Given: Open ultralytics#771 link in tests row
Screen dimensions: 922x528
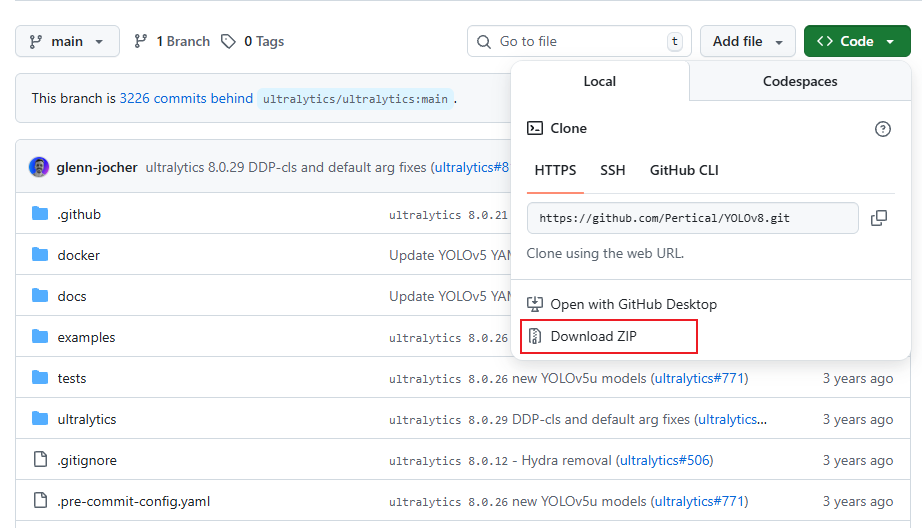Looking at the screenshot, I should (700, 378).
